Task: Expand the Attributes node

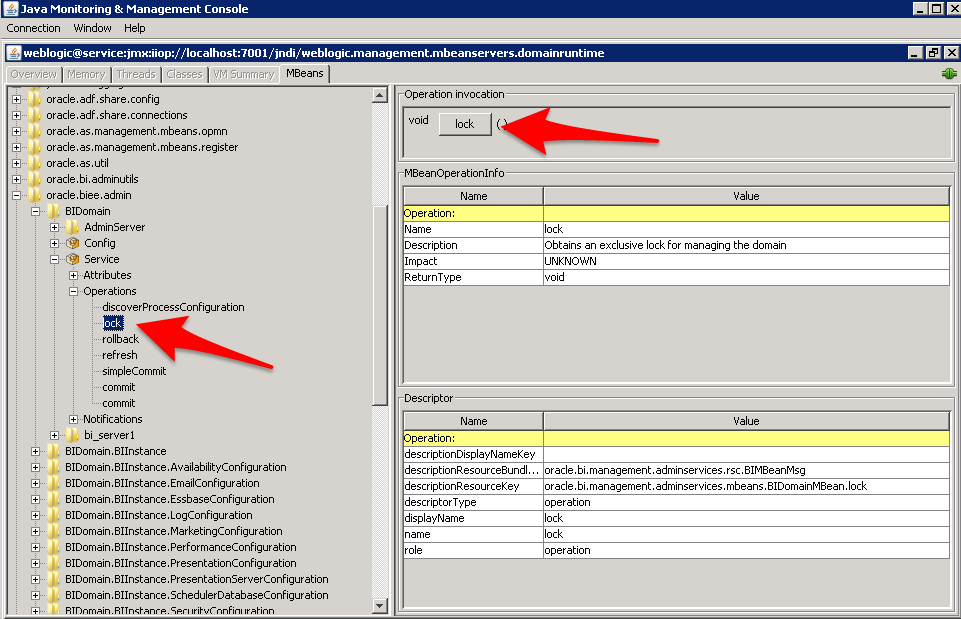Action: pos(74,275)
